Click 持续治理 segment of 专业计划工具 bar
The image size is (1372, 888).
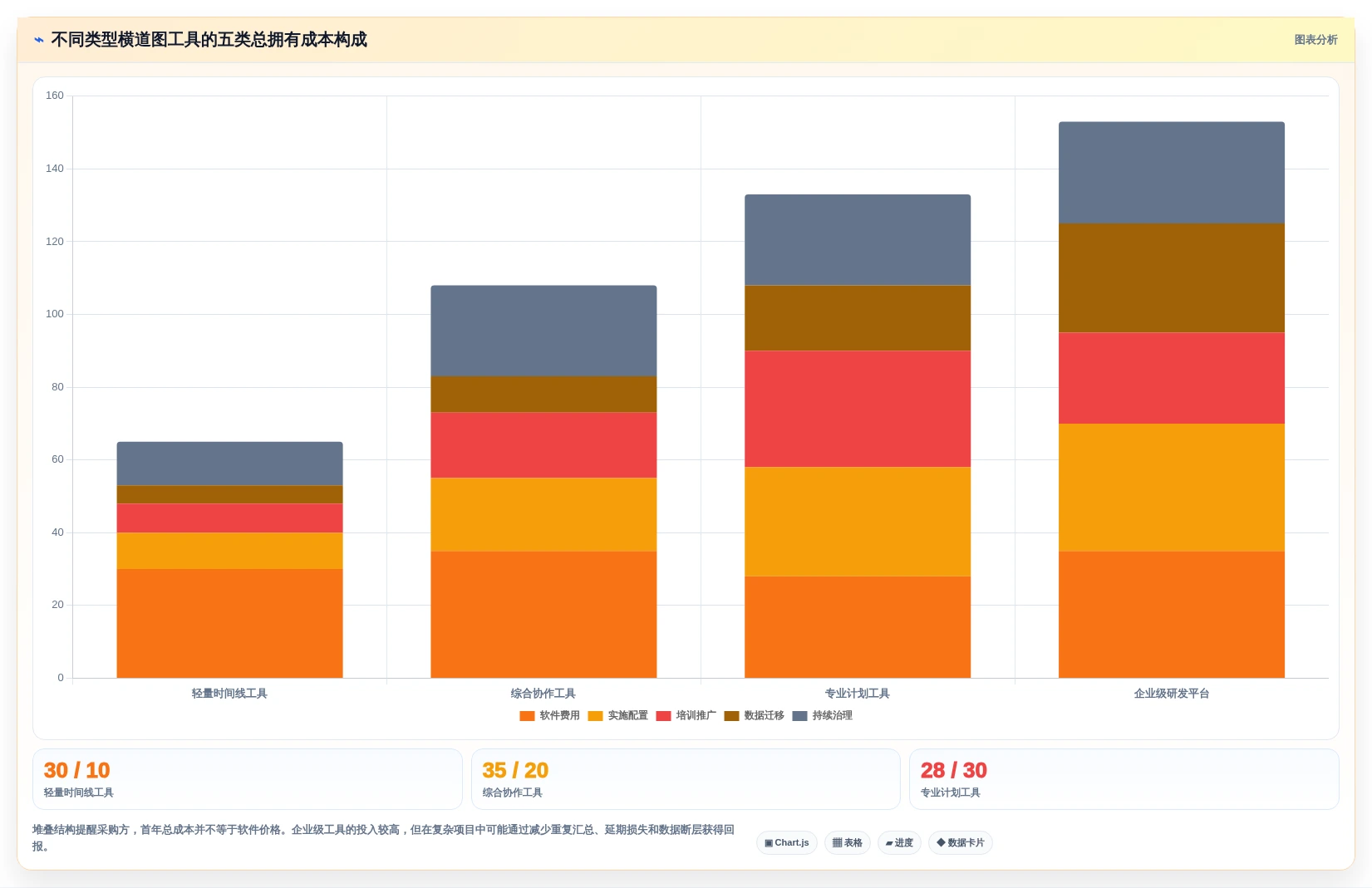pyautogui.click(x=858, y=240)
